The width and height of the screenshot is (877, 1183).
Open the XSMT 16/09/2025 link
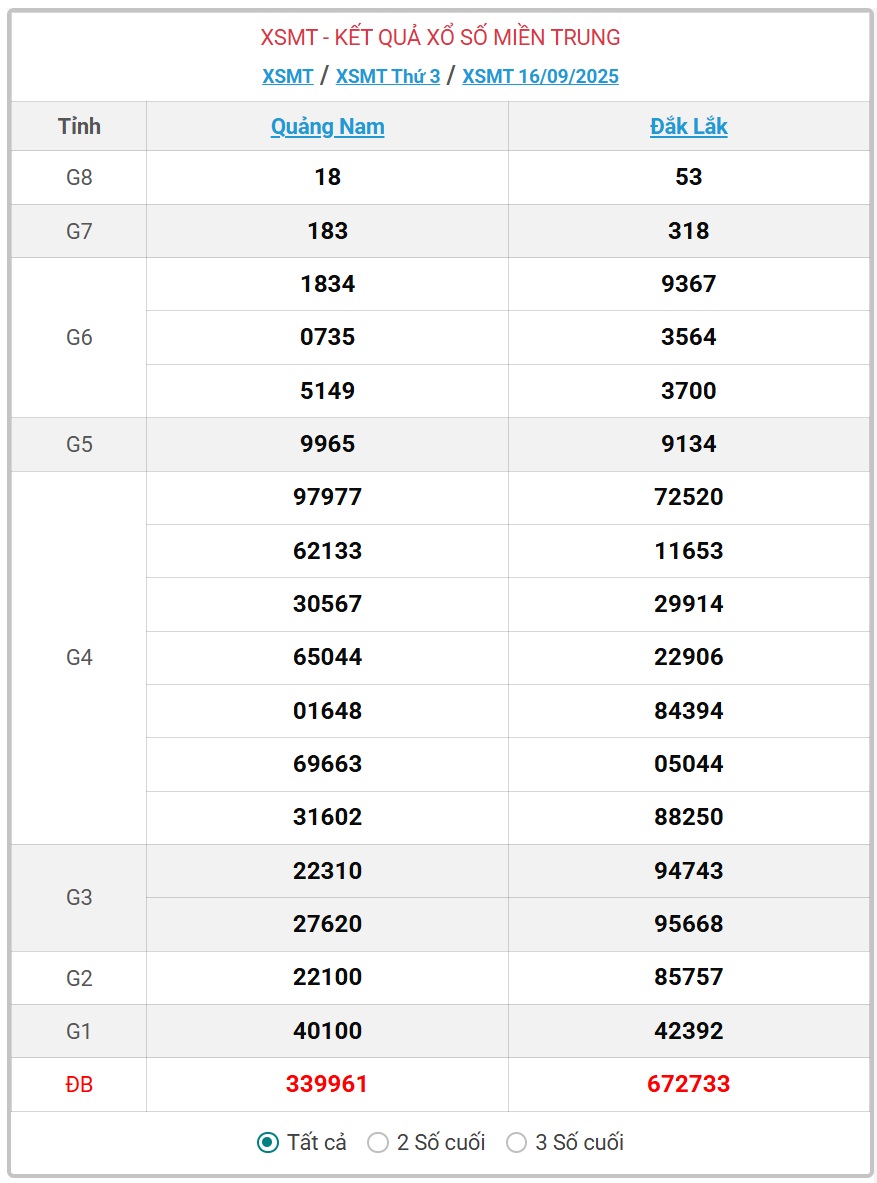click(540, 76)
